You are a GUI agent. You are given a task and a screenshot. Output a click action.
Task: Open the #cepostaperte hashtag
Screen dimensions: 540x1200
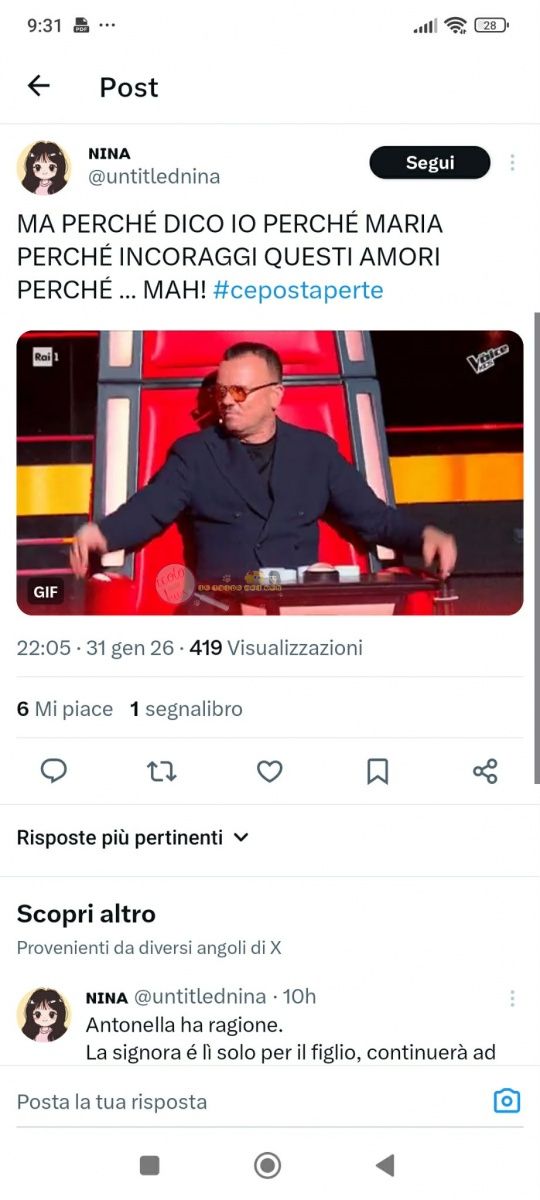tap(298, 290)
